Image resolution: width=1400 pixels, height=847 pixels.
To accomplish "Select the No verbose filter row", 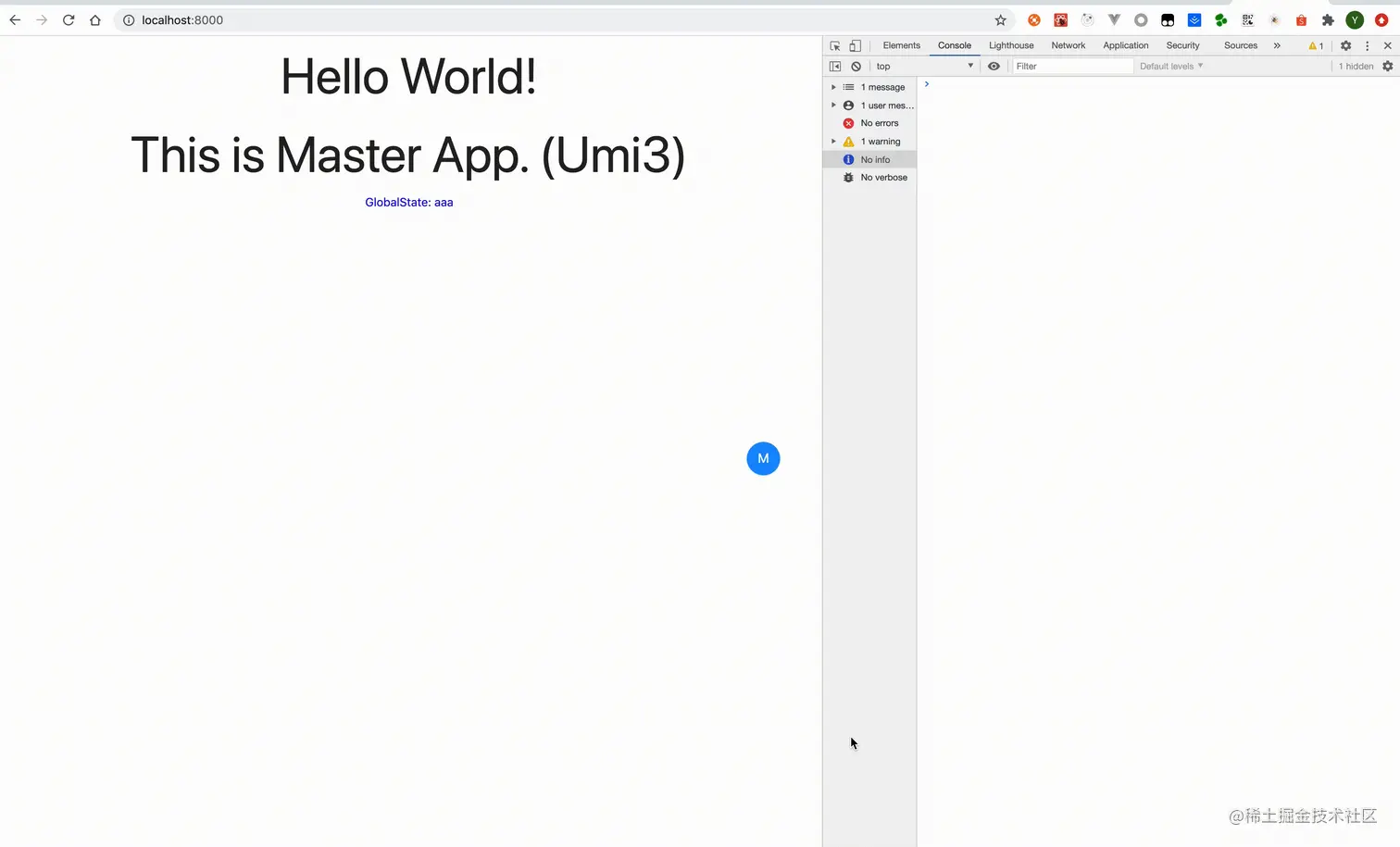I will tap(869, 178).
